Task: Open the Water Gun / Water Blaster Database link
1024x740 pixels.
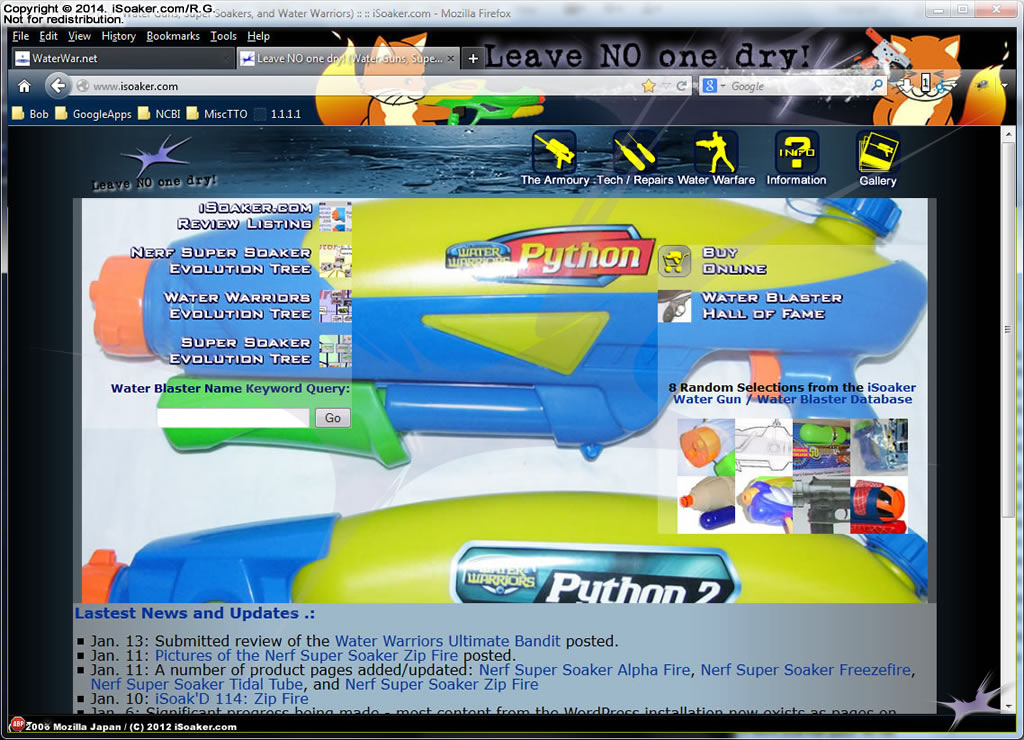Action: [x=793, y=399]
